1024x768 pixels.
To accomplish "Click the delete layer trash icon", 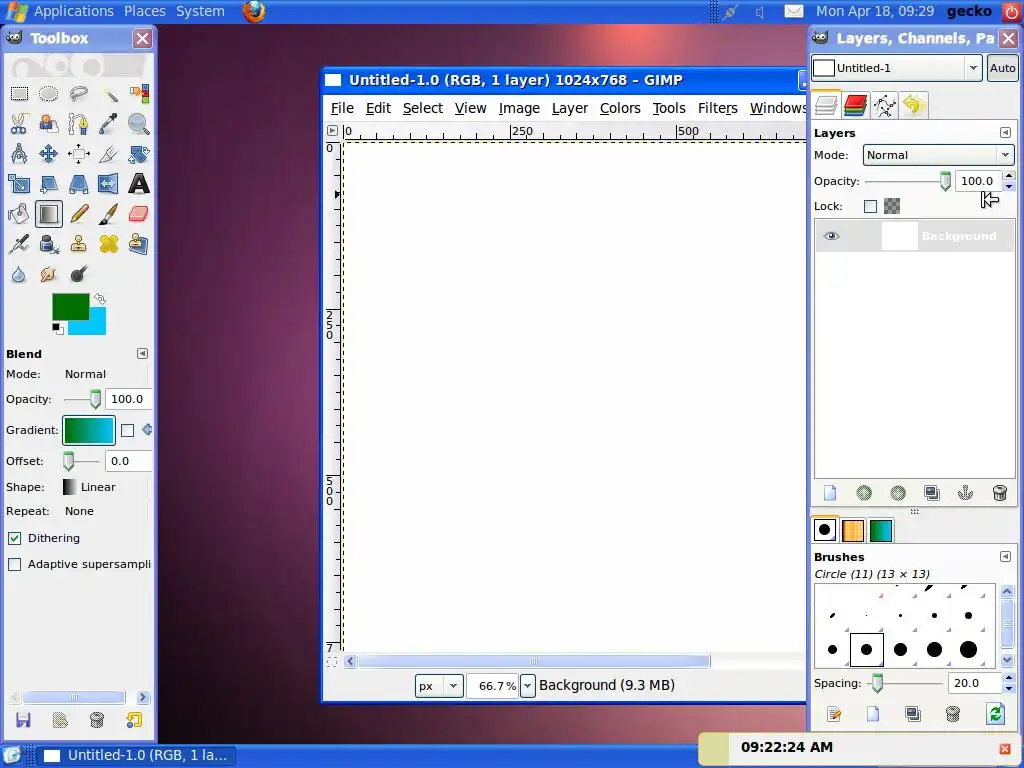I will pyautogui.click(x=999, y=493).
